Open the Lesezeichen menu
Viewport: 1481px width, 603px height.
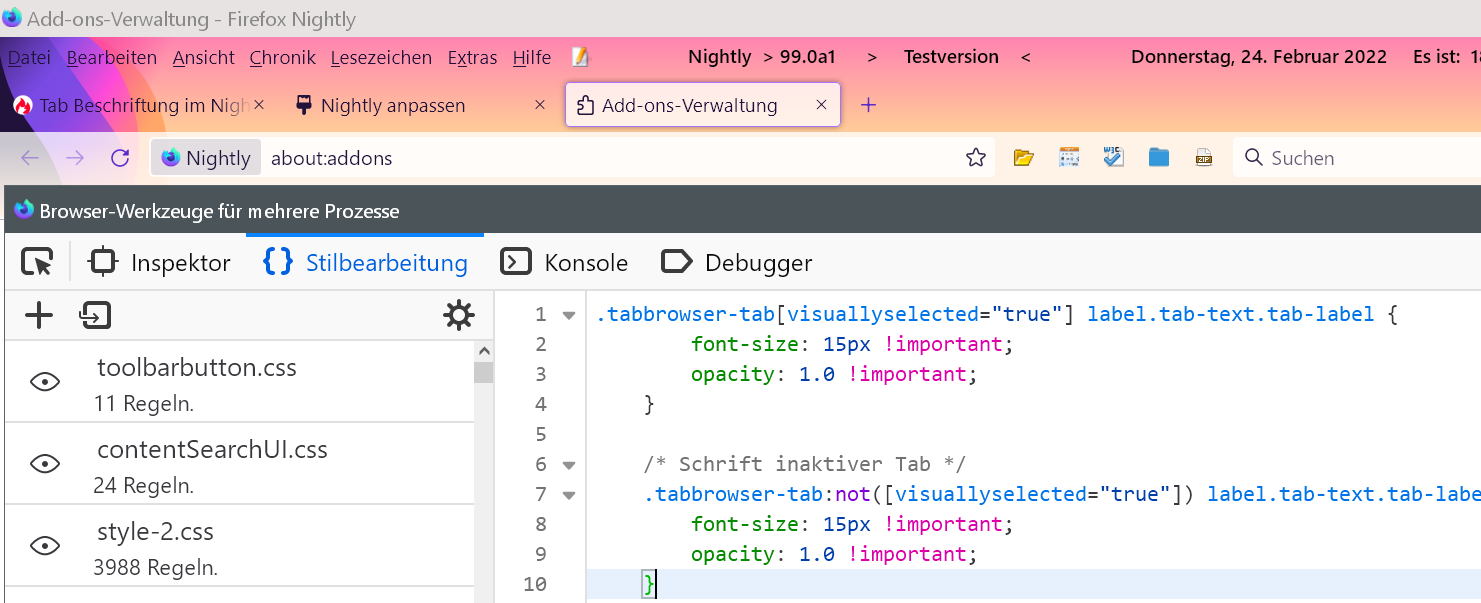click(x=381, y=58)
